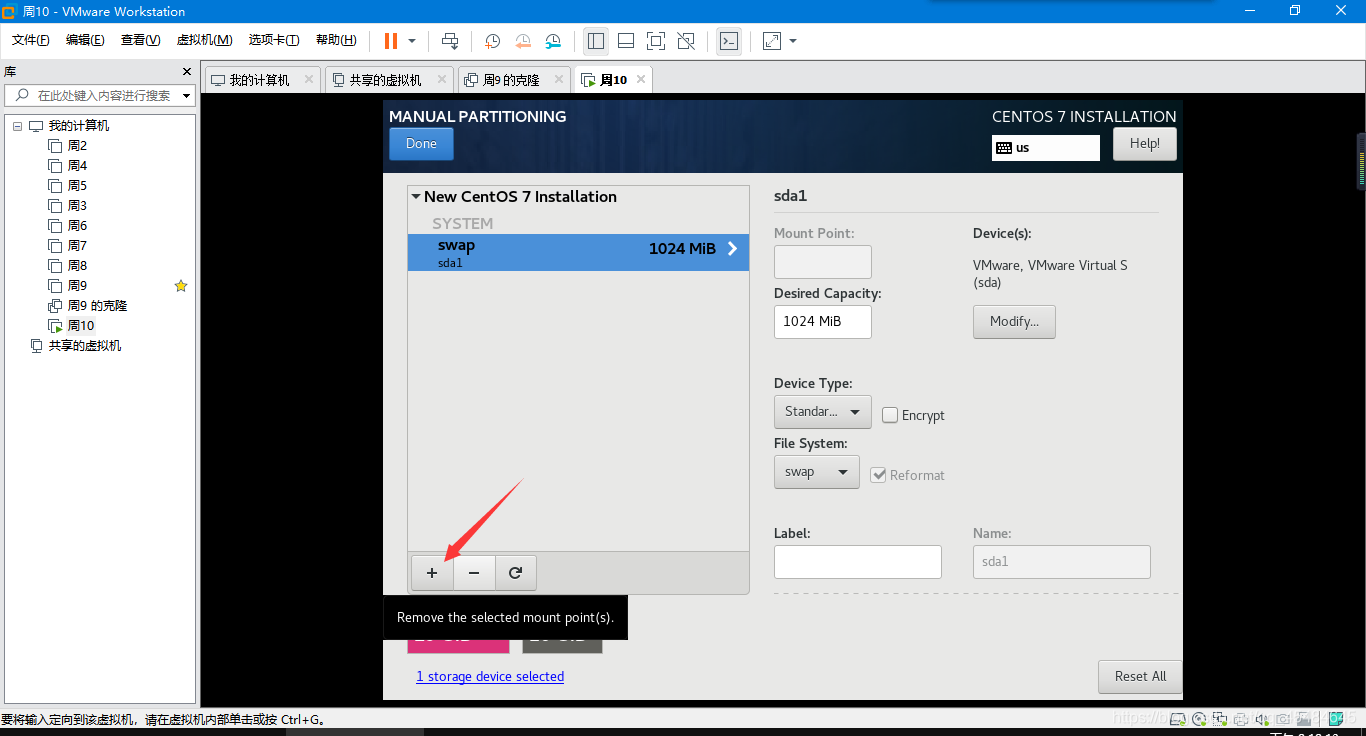The width and height of the screenshot is (1366, 736).
Task: Click the Modify... devices button
Action: point(1014,322)
